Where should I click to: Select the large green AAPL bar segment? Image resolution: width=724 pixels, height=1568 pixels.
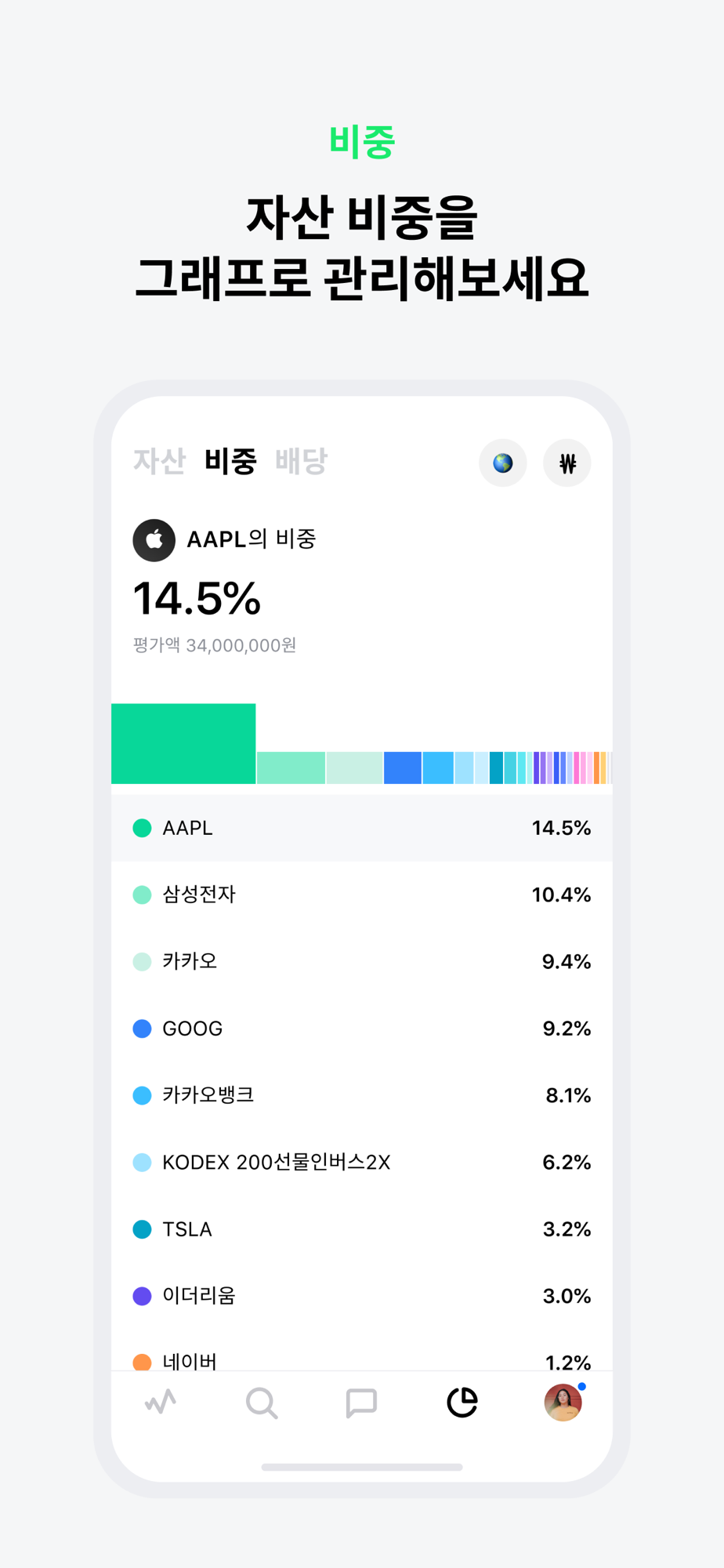183,743
